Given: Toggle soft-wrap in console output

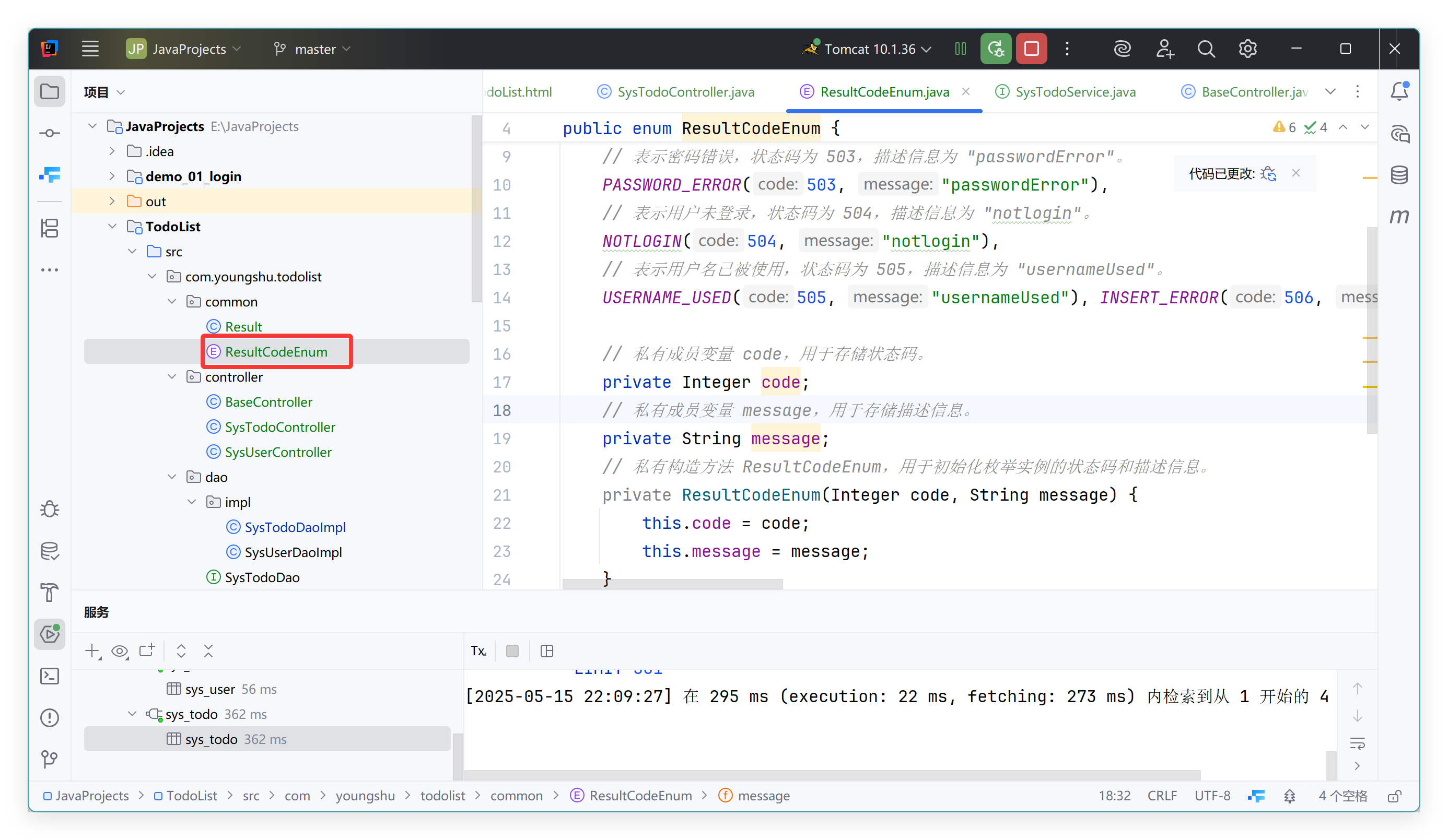Looking at the screenshot, I should point(1357,744).
